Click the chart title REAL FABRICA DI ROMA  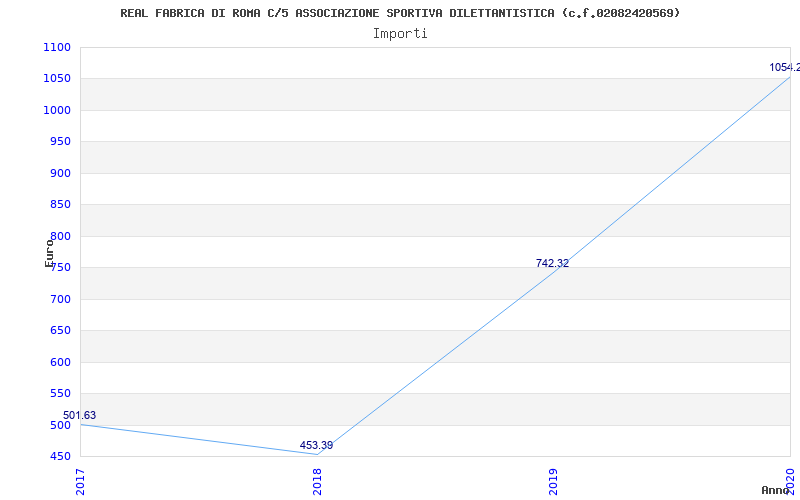coord(400,13)
